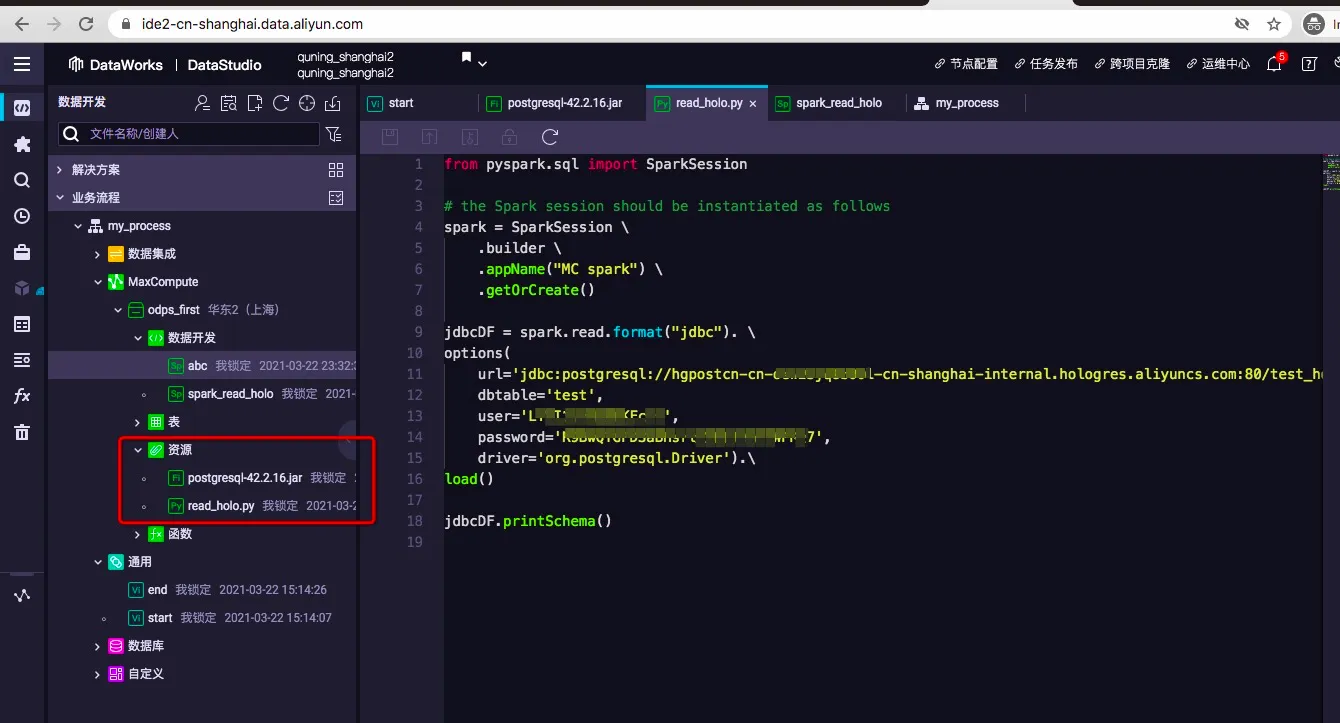Expand the 数据集成 folder
The width and height of the screenshot is (1340, 723).
tap(97, 254)
